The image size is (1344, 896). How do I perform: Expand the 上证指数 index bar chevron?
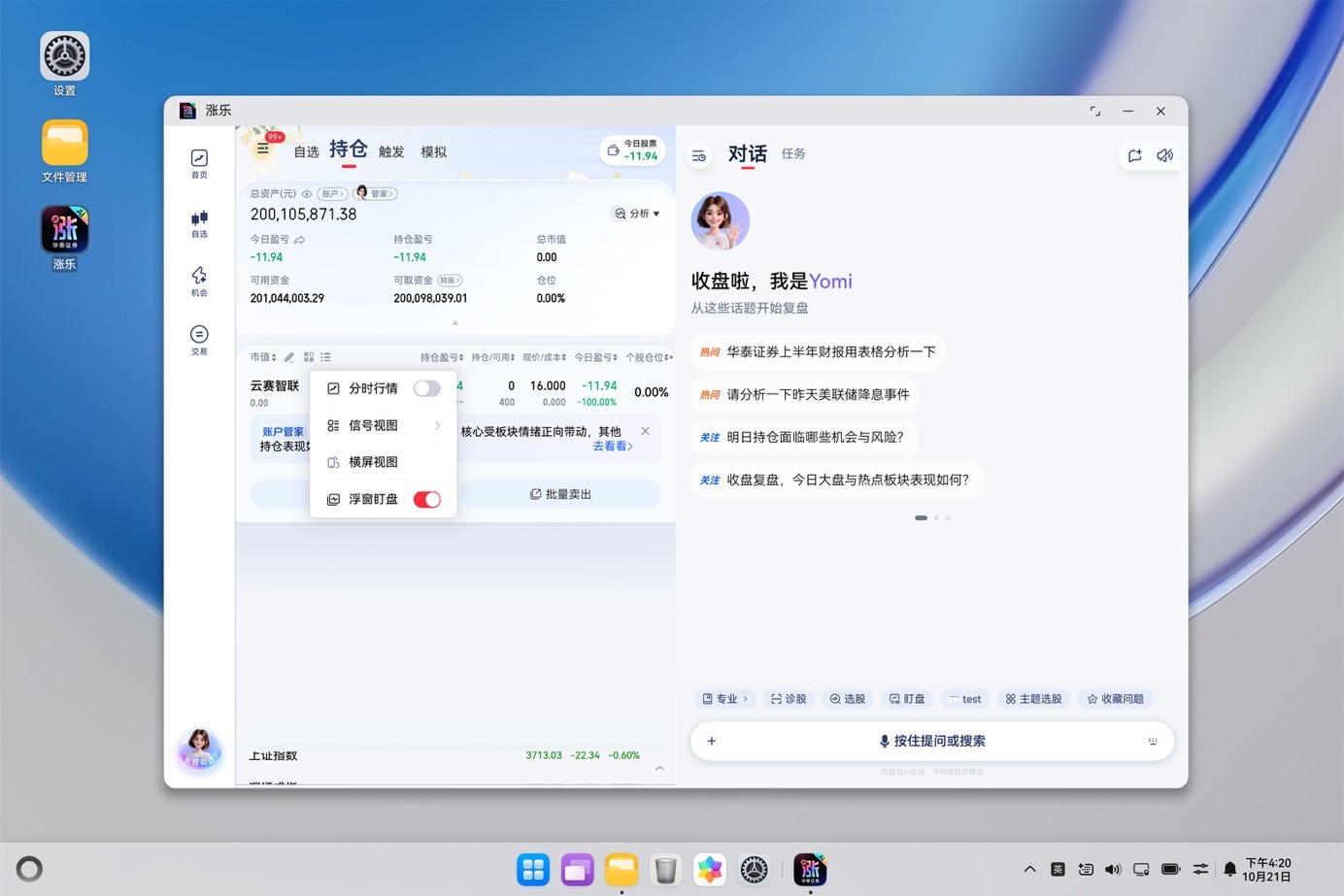point(660,768)
